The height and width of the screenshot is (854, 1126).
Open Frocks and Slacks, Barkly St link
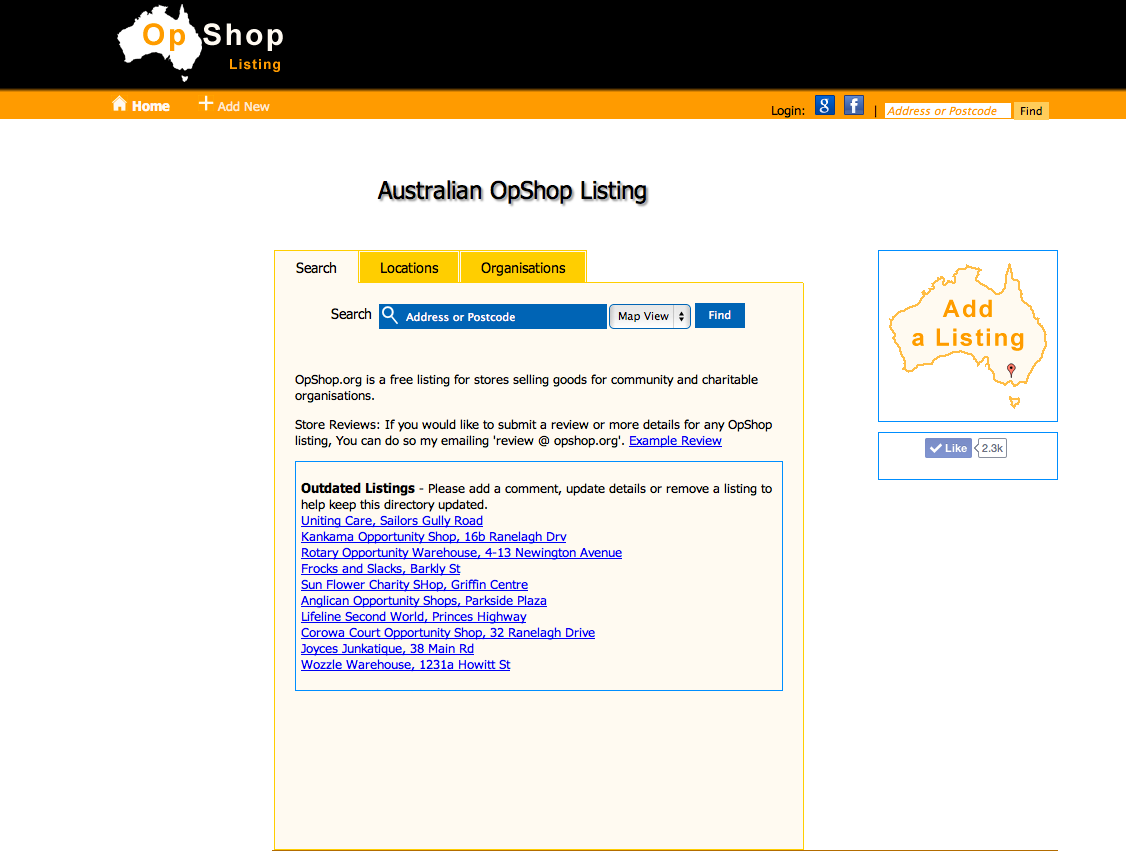pos(381,569)
